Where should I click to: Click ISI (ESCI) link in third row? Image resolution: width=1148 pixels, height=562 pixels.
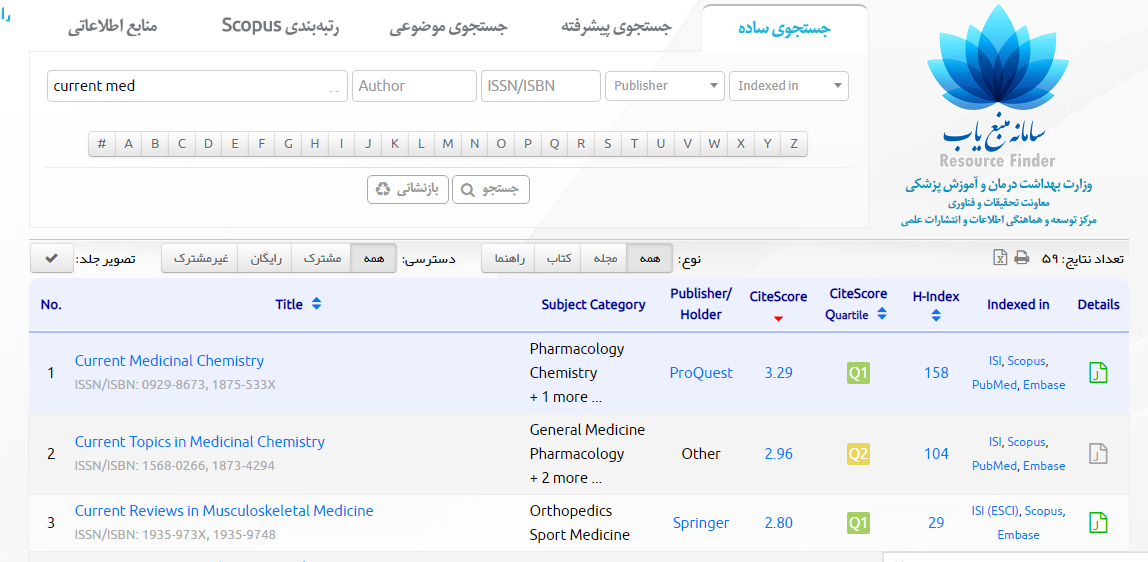click(x=995, y=511)
